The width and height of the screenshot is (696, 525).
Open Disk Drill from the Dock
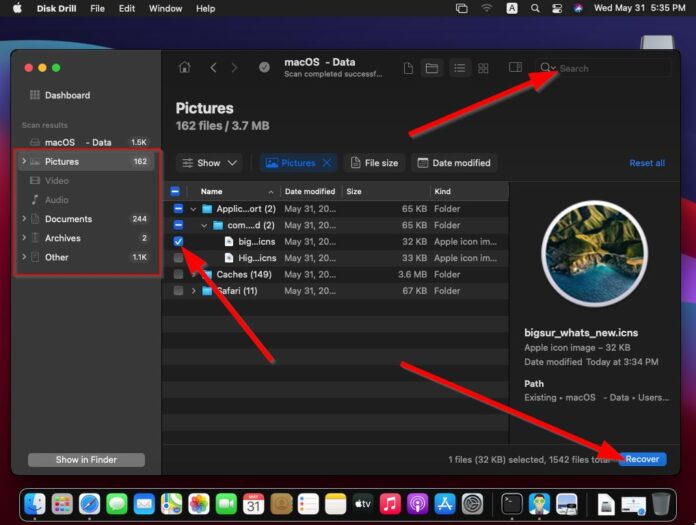pyautogui.click(x=539, y=504)
